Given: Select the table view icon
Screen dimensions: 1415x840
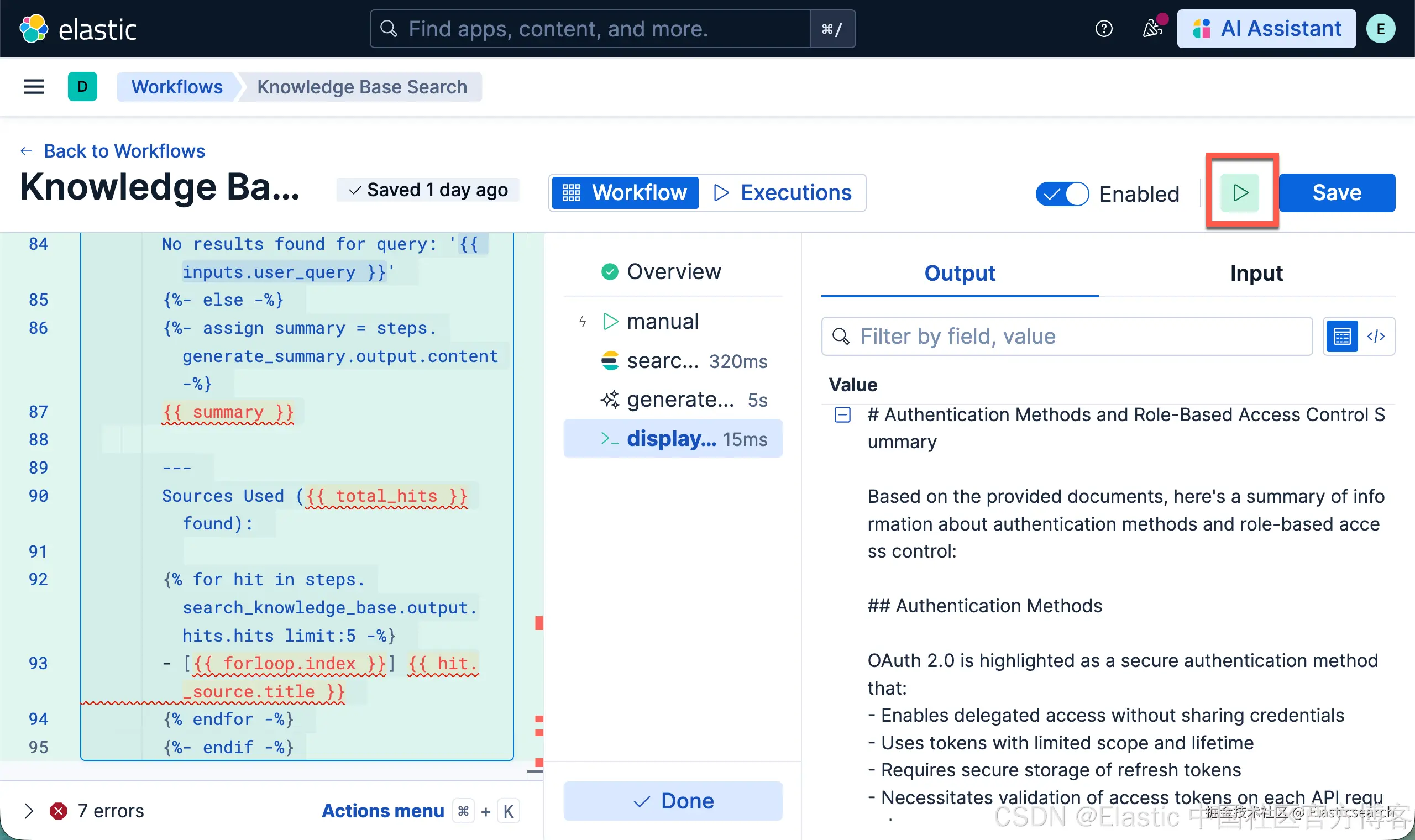Looking at the screenshot, I should [1342, 336].
